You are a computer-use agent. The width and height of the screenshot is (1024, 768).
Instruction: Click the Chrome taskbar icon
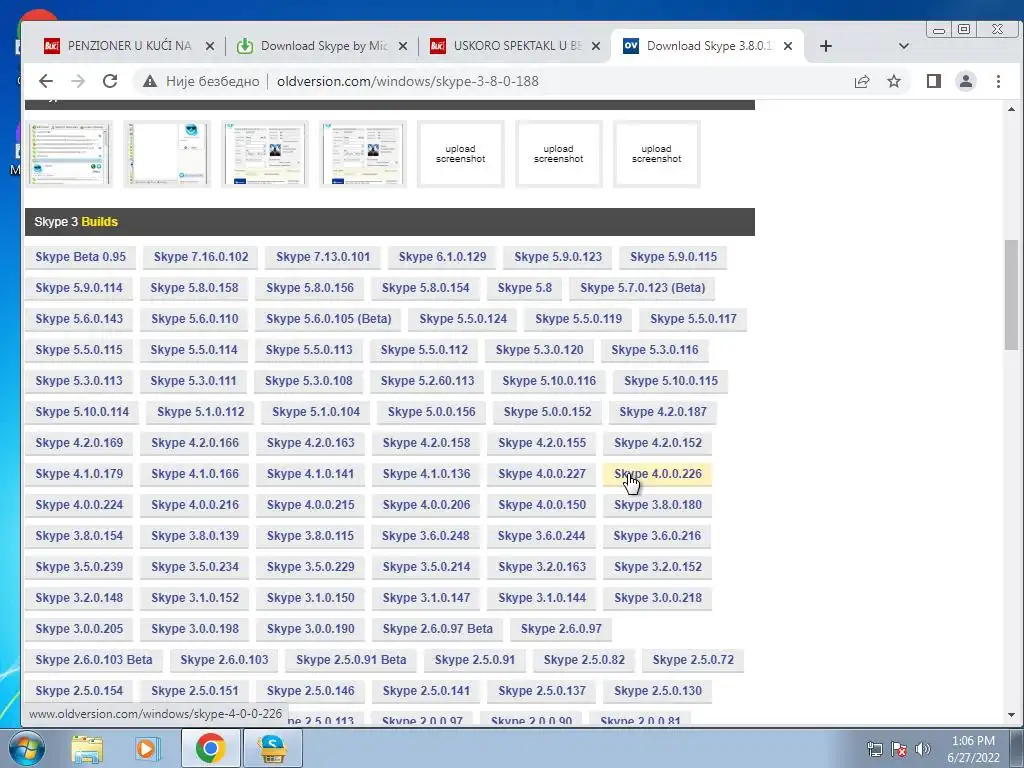pos(210,748)
